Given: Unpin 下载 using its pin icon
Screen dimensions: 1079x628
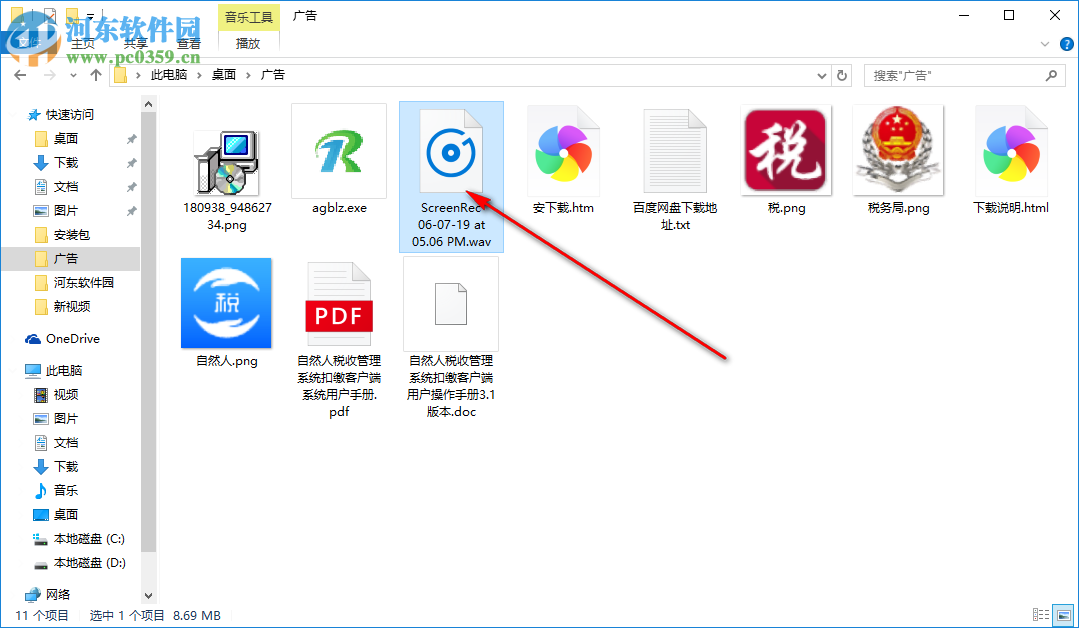Looking at the screenshot, I should coord(131,163).
